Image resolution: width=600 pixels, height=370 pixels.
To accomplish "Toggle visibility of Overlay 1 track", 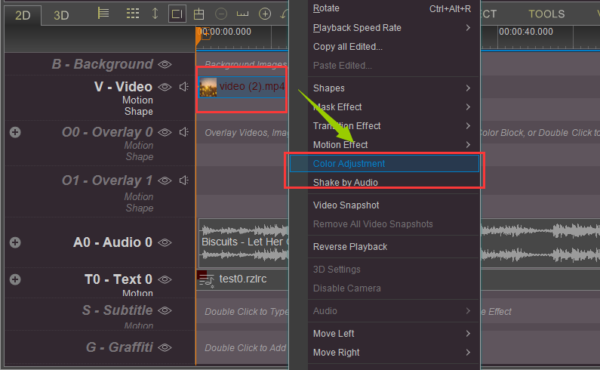I will [165, 181].
